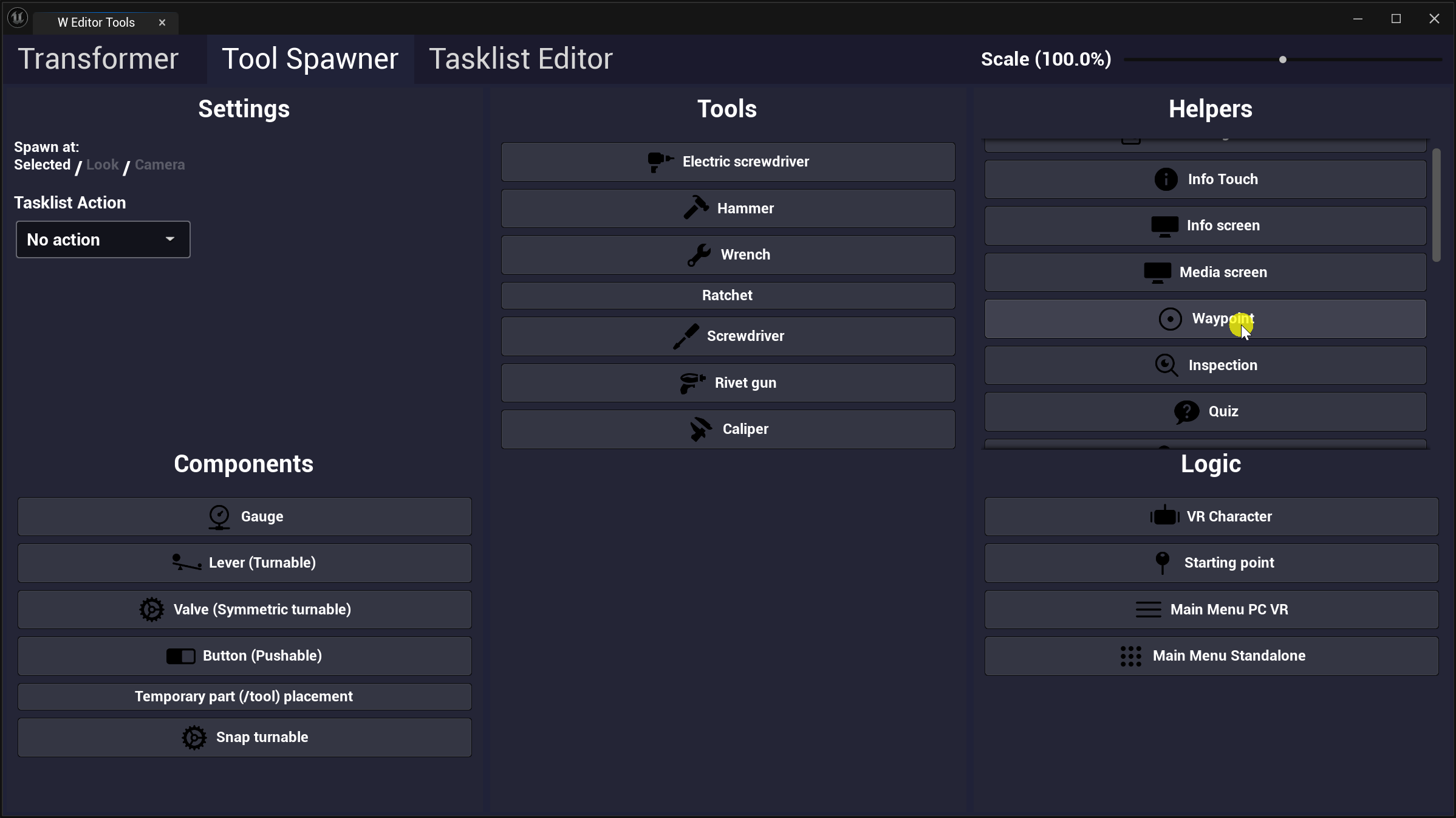Click Temporary part (/tool) placement button
This screenshot has height=818, width=1456.
[244, 696]
